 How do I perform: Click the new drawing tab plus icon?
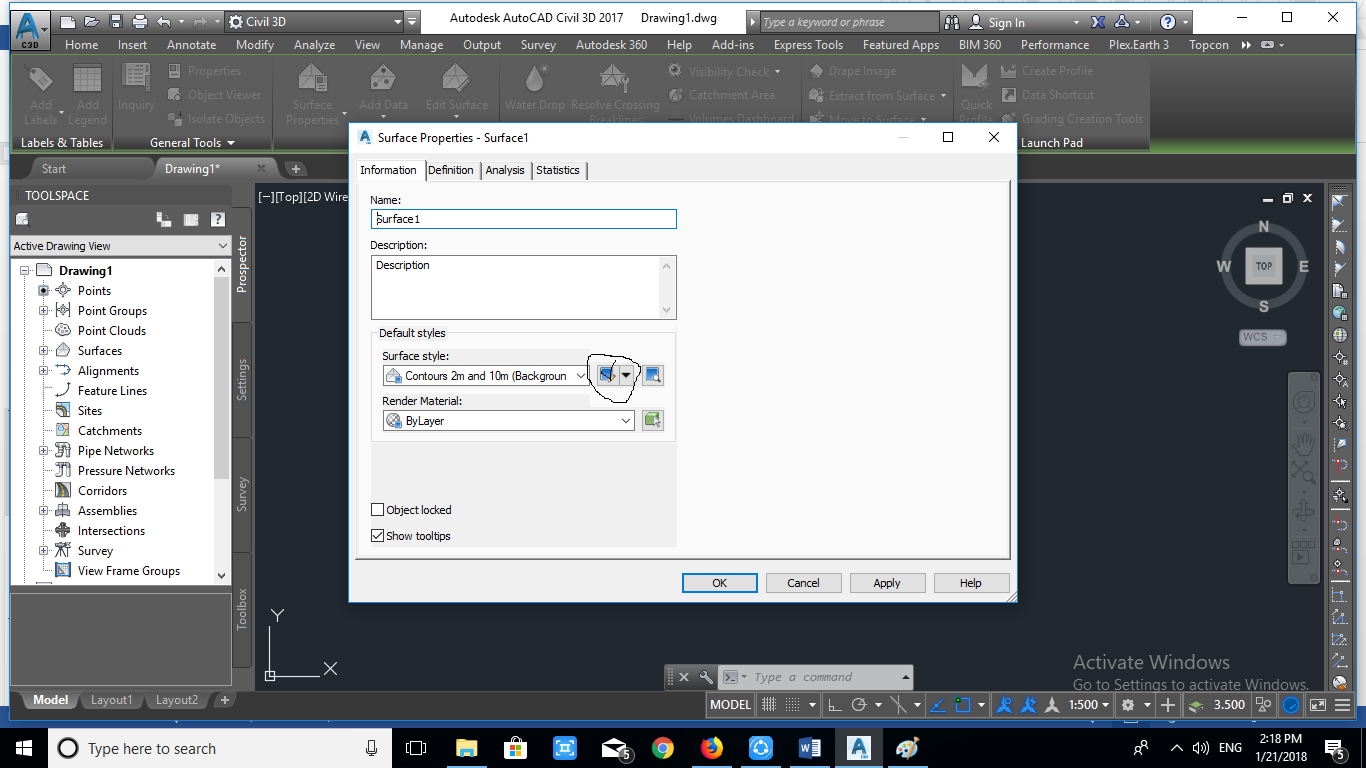[296, 169]
